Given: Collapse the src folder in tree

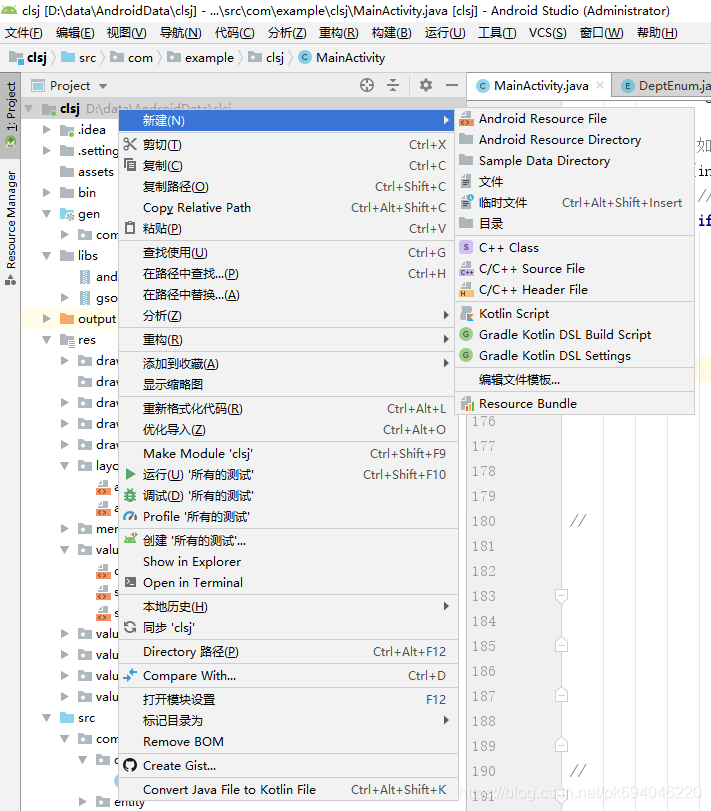Looking at the screenshot, I should 47,718.
